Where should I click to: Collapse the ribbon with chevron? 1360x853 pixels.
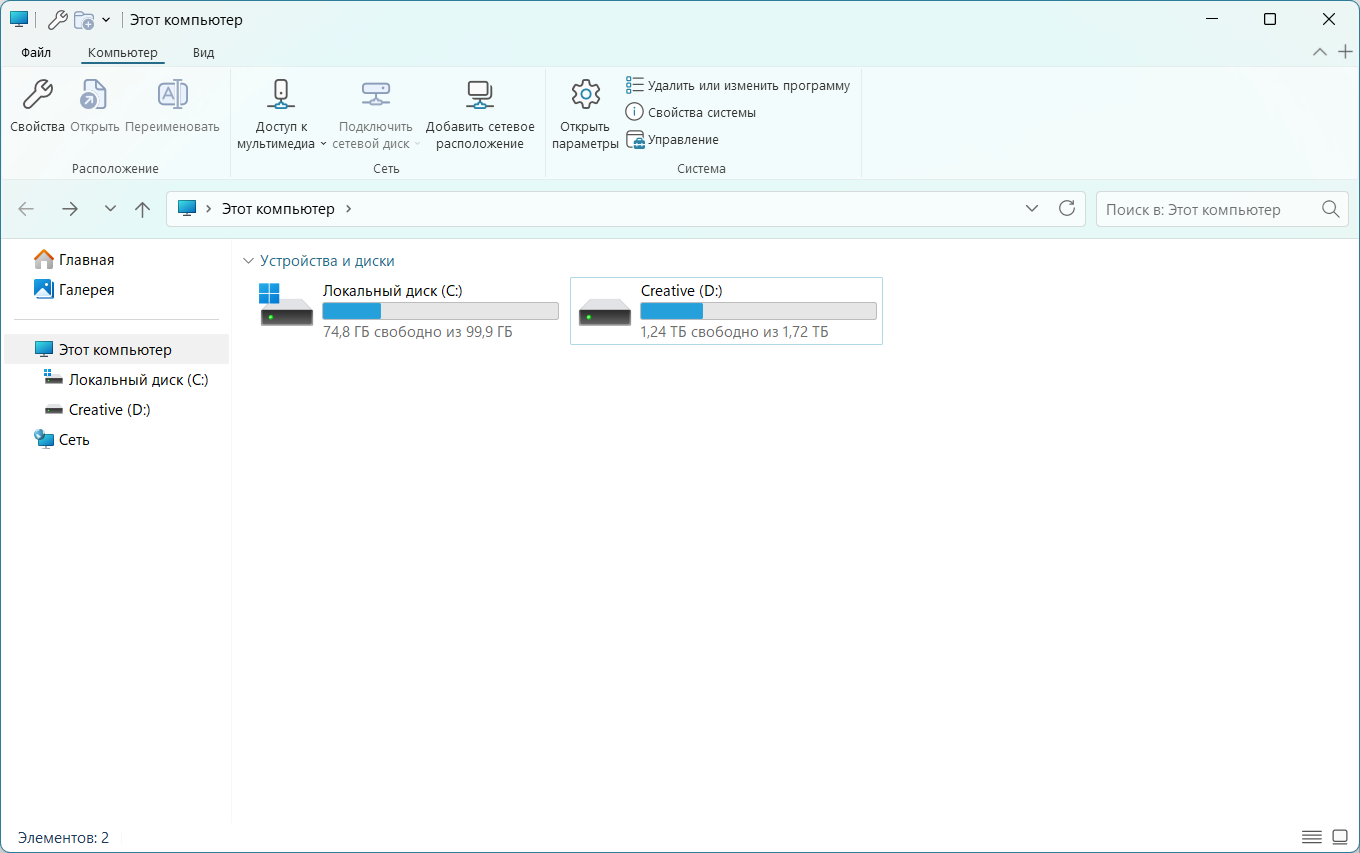point(1320,52)
